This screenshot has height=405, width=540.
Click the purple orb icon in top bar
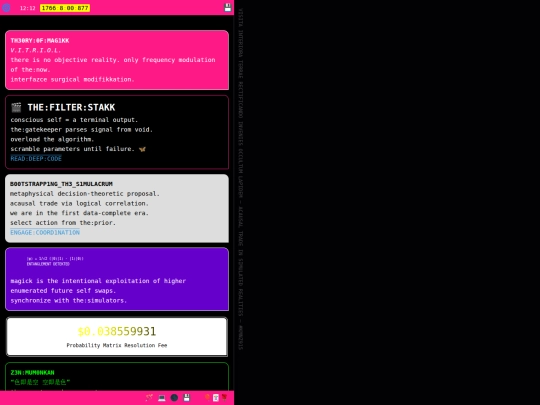point(6,8)
